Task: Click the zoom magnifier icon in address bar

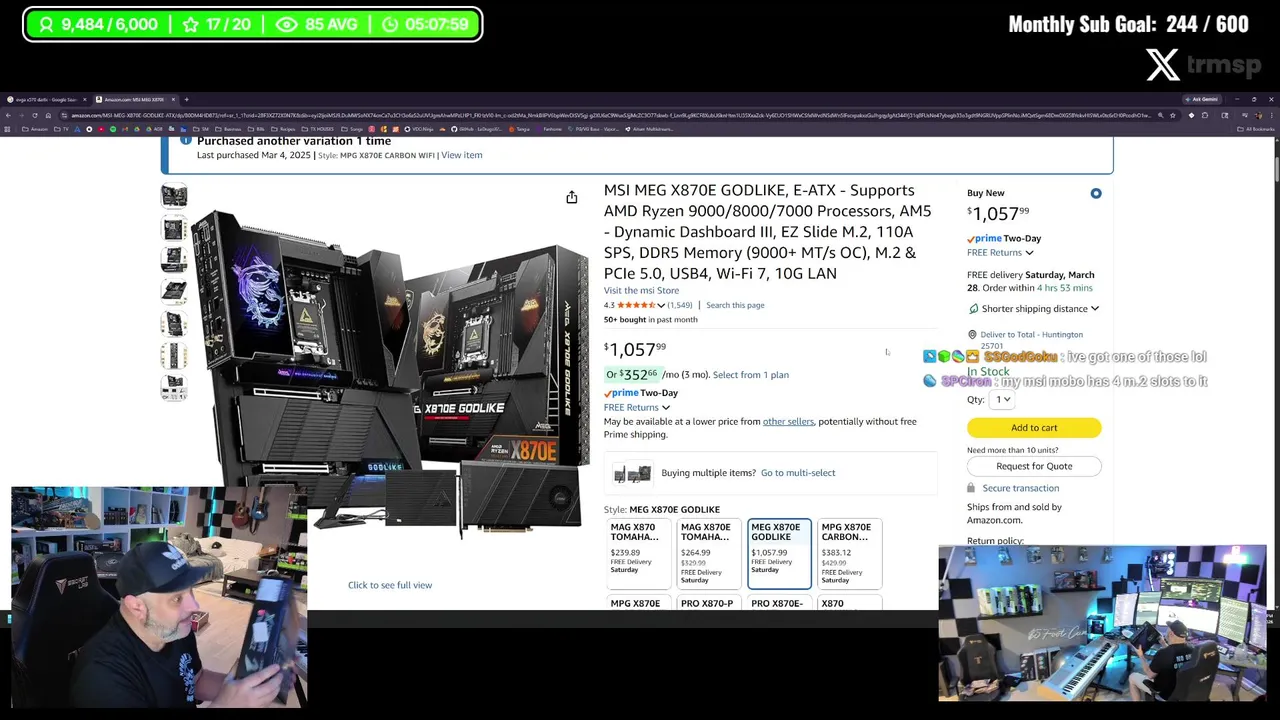Action: coord(1160,115)
